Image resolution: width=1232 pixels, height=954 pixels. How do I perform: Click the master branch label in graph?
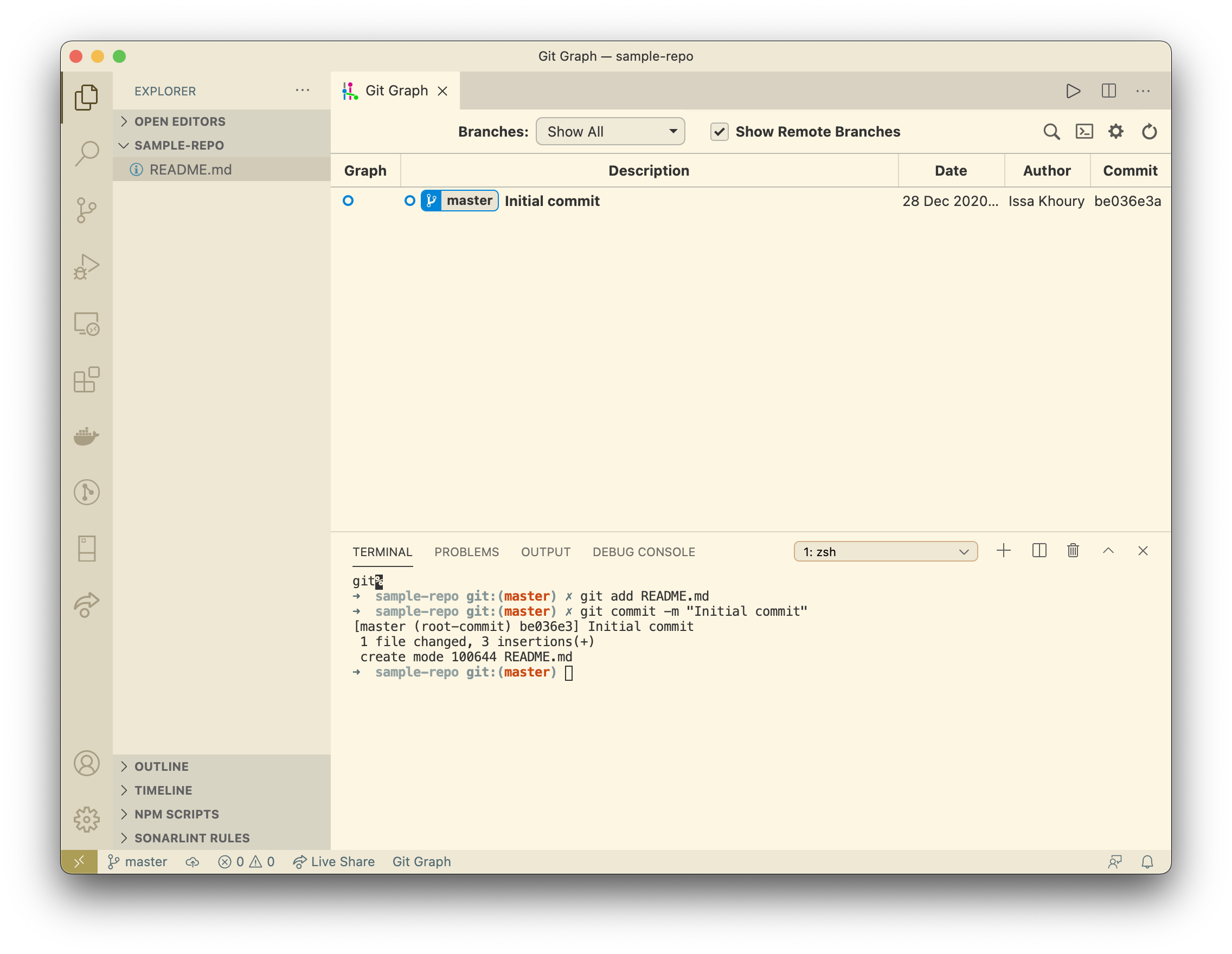[x=459, y=201]
